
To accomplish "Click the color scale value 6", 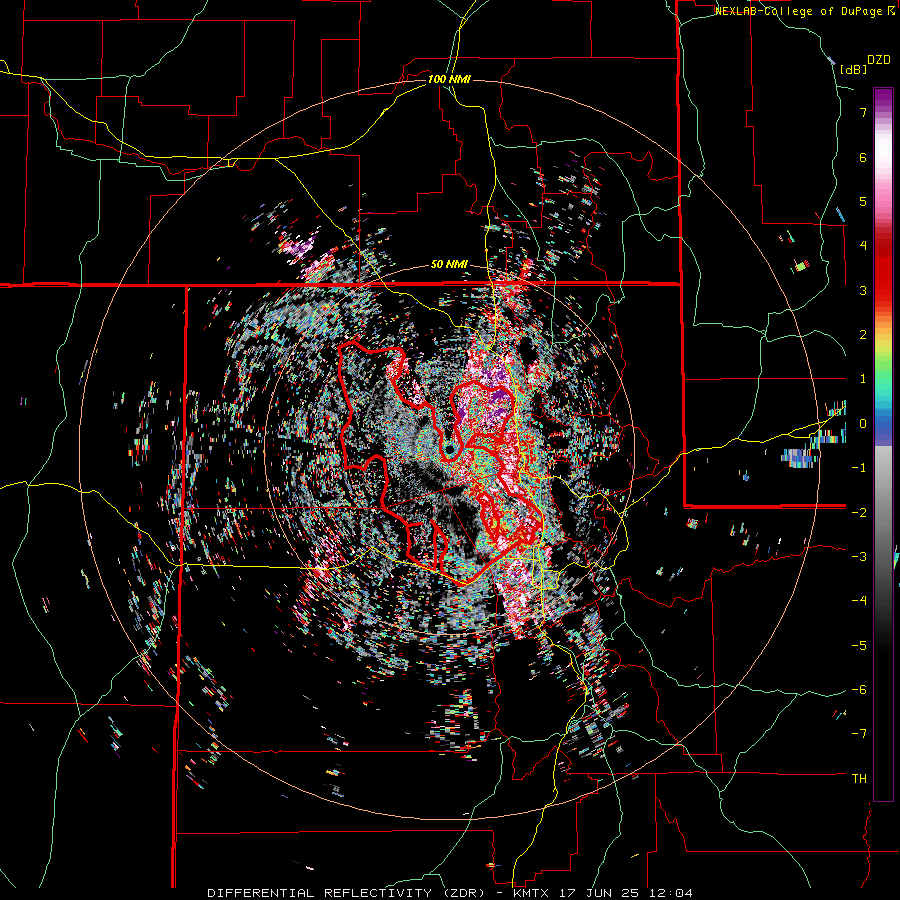I will pos(863,157).
